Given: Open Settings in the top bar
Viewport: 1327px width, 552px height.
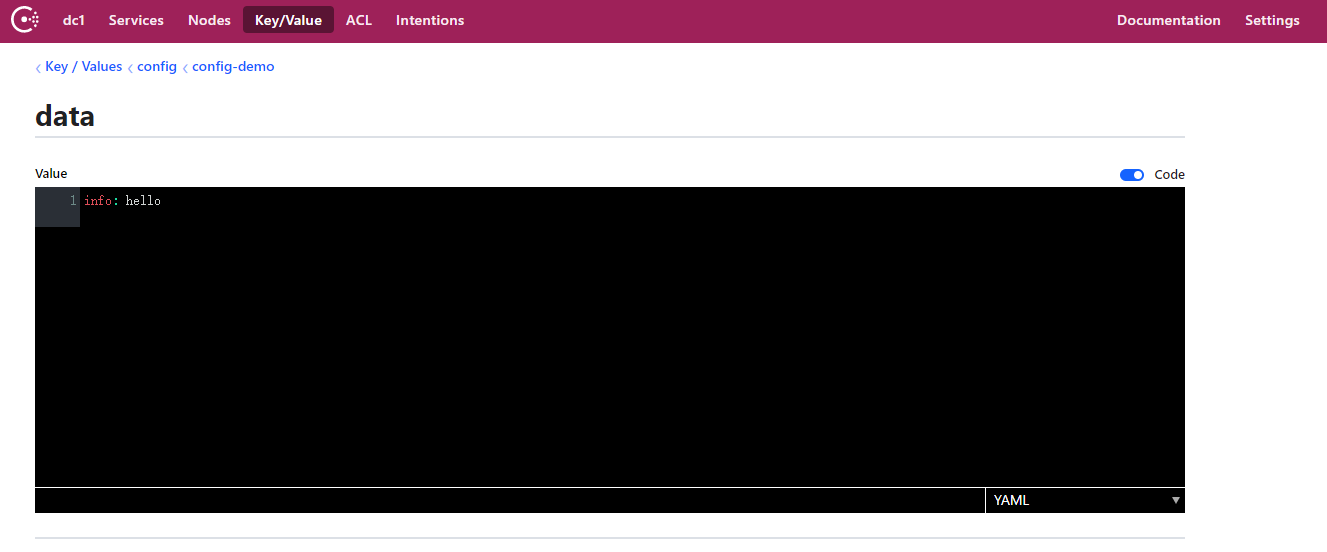Looking at the screenshot, I should tap(1272, 20).
